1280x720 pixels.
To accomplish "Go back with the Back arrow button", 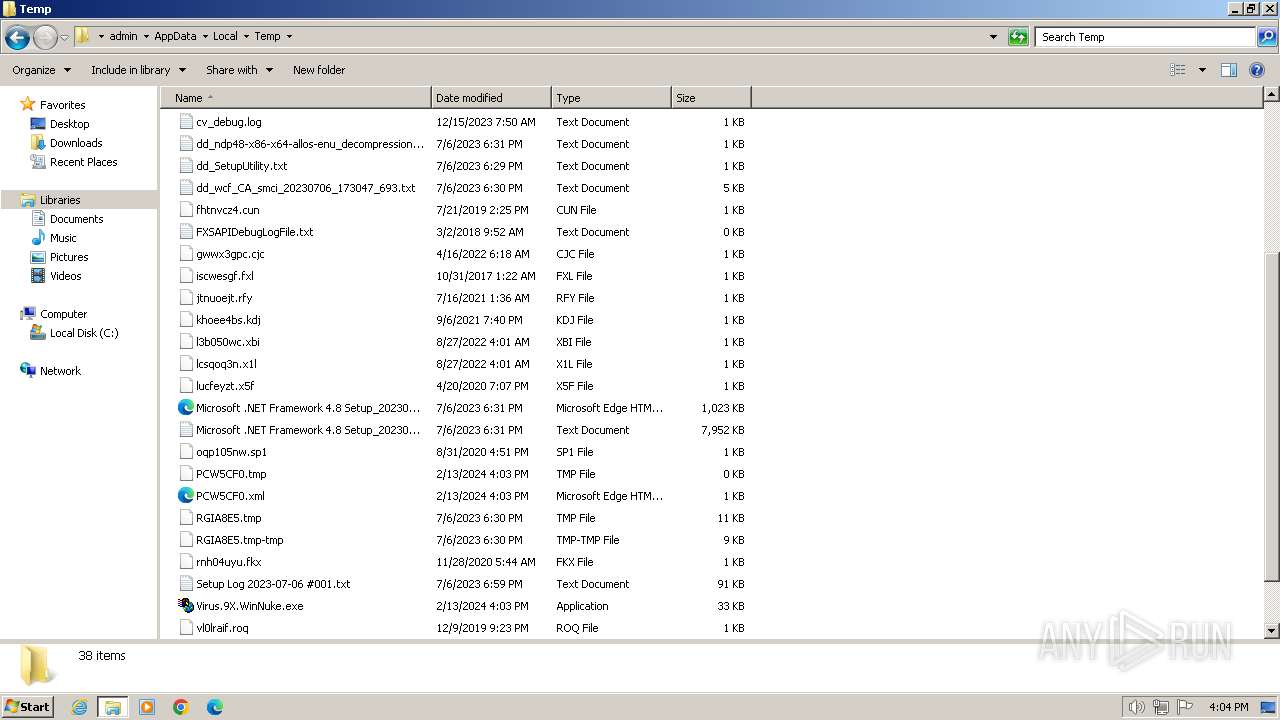I will pos(17,37).
